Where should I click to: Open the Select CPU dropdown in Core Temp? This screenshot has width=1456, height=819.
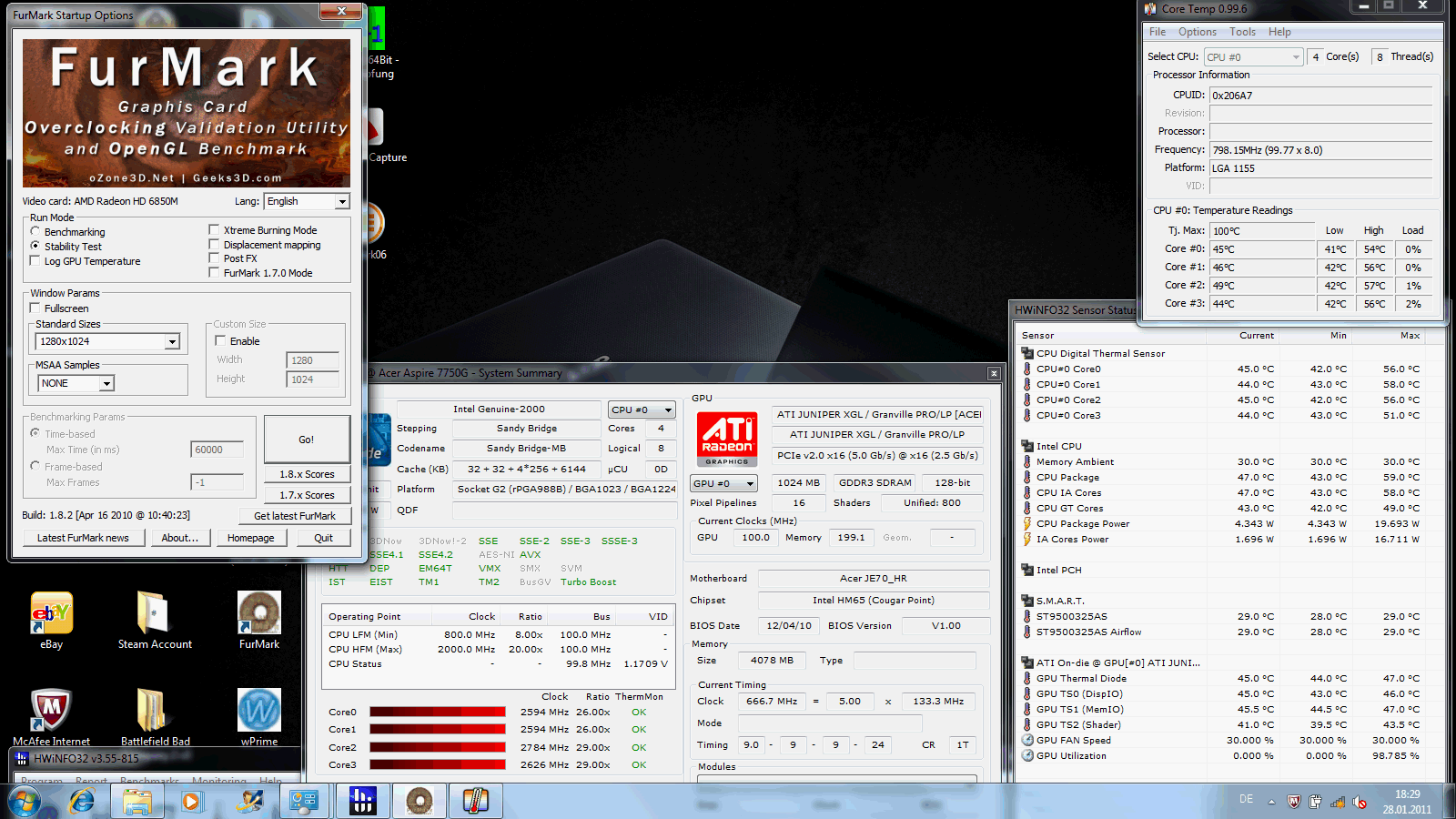(1254, 57)
